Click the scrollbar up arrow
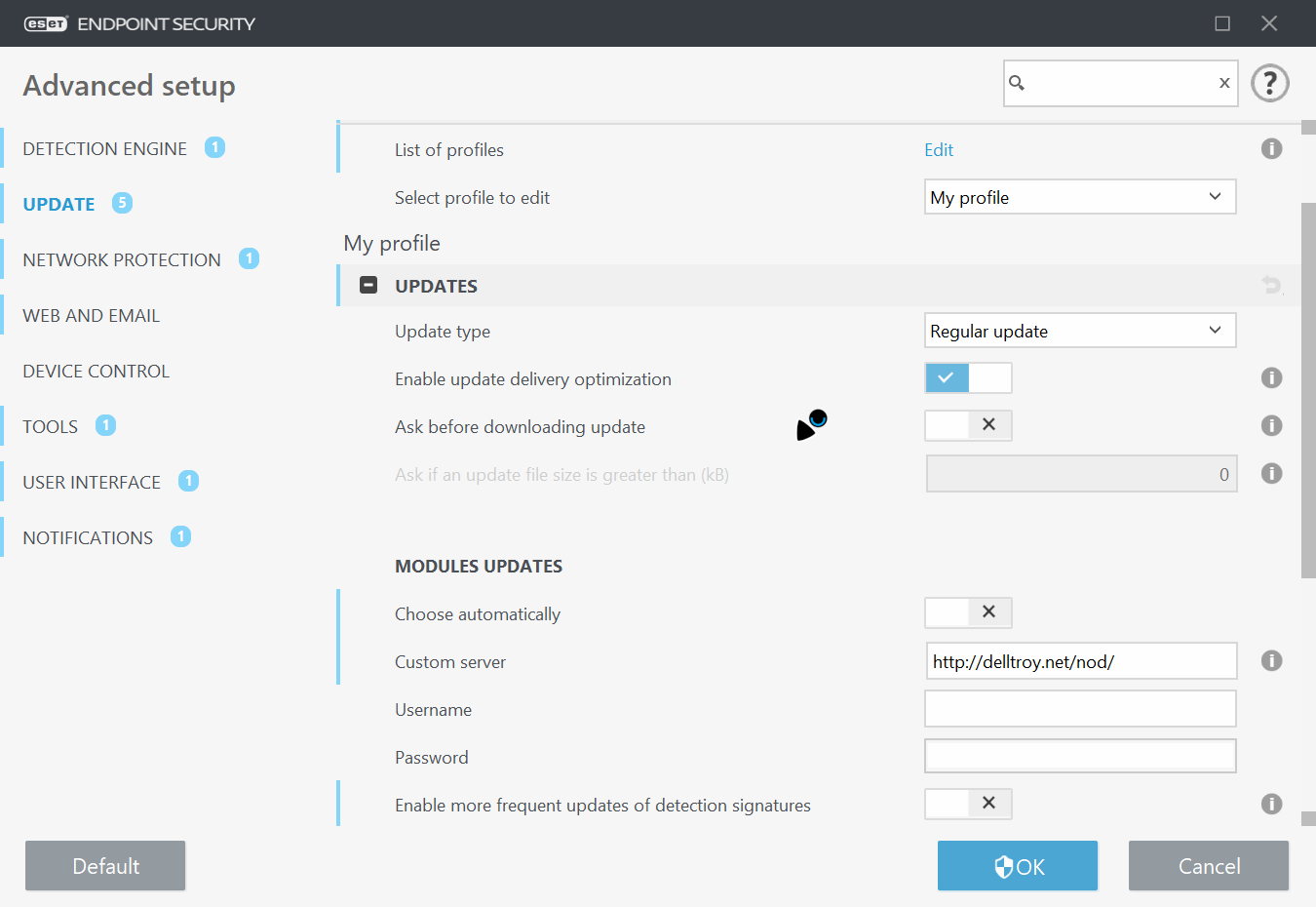Image resolution: width=1316 pixels, height=907 pixels. coord(1308,128)
